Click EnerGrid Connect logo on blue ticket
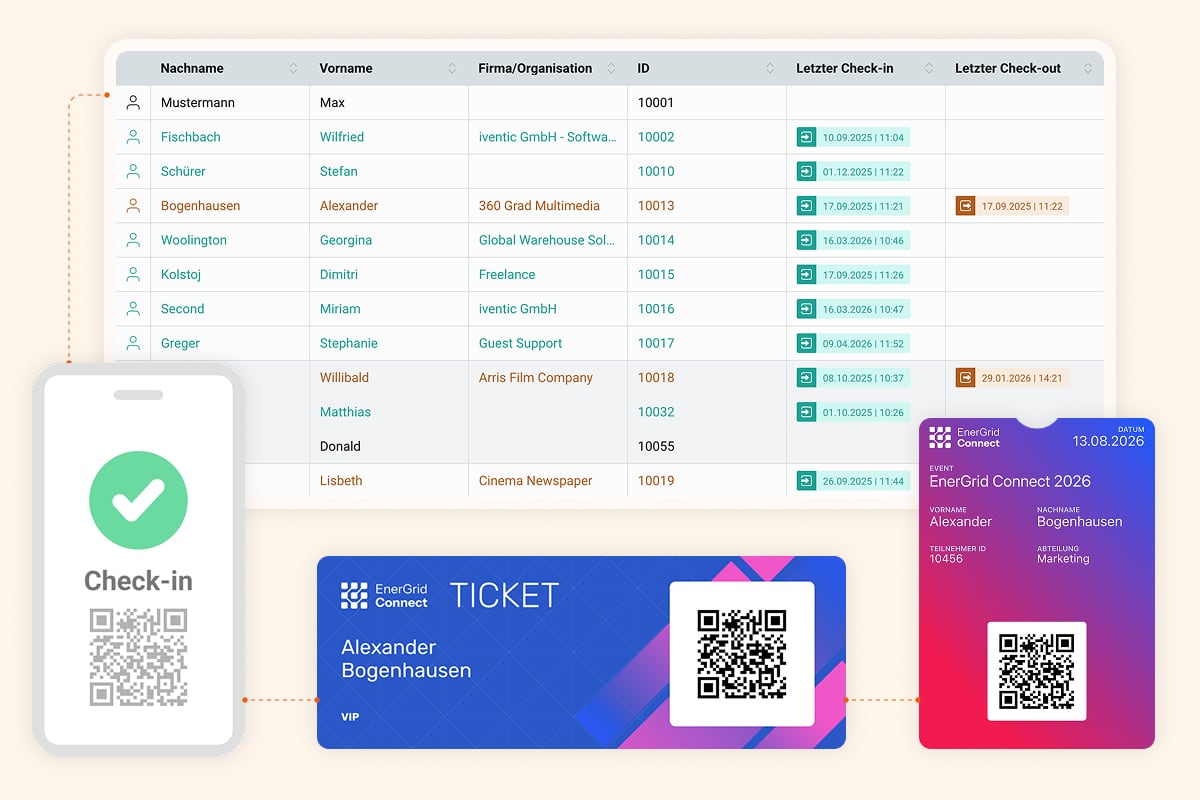The image size is (1200, 800). (x=384, y=595)
